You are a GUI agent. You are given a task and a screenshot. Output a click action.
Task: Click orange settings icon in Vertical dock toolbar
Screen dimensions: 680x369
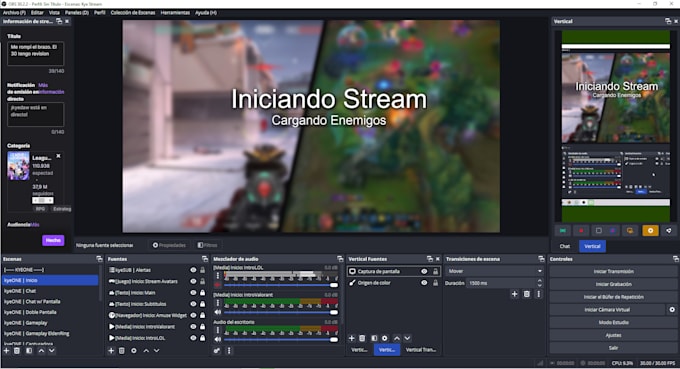(651, 231)
